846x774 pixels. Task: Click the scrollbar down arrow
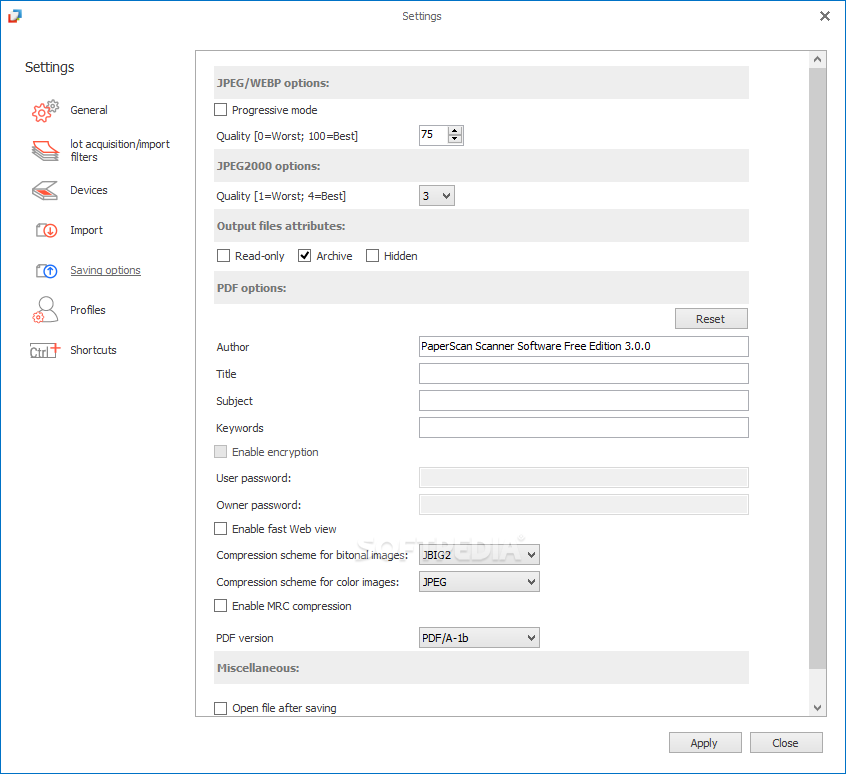pyautogui.click(x=817, y=708)
